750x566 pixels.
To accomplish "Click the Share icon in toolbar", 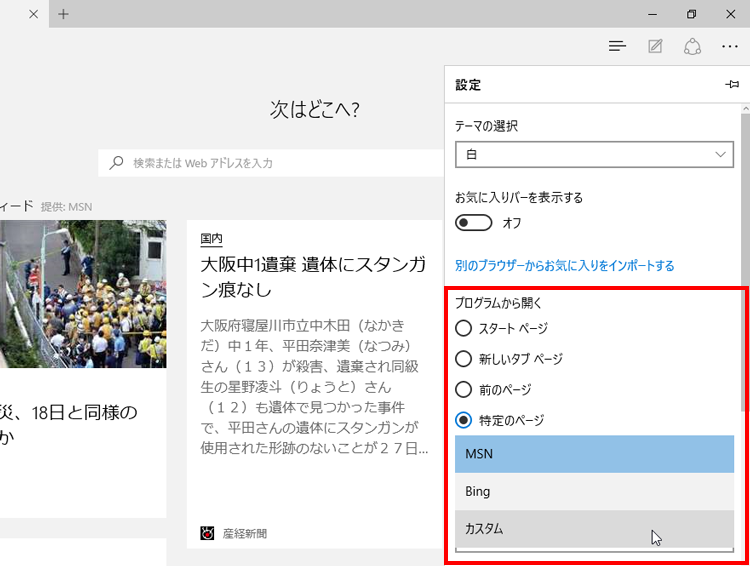I will tap(692, 46).
